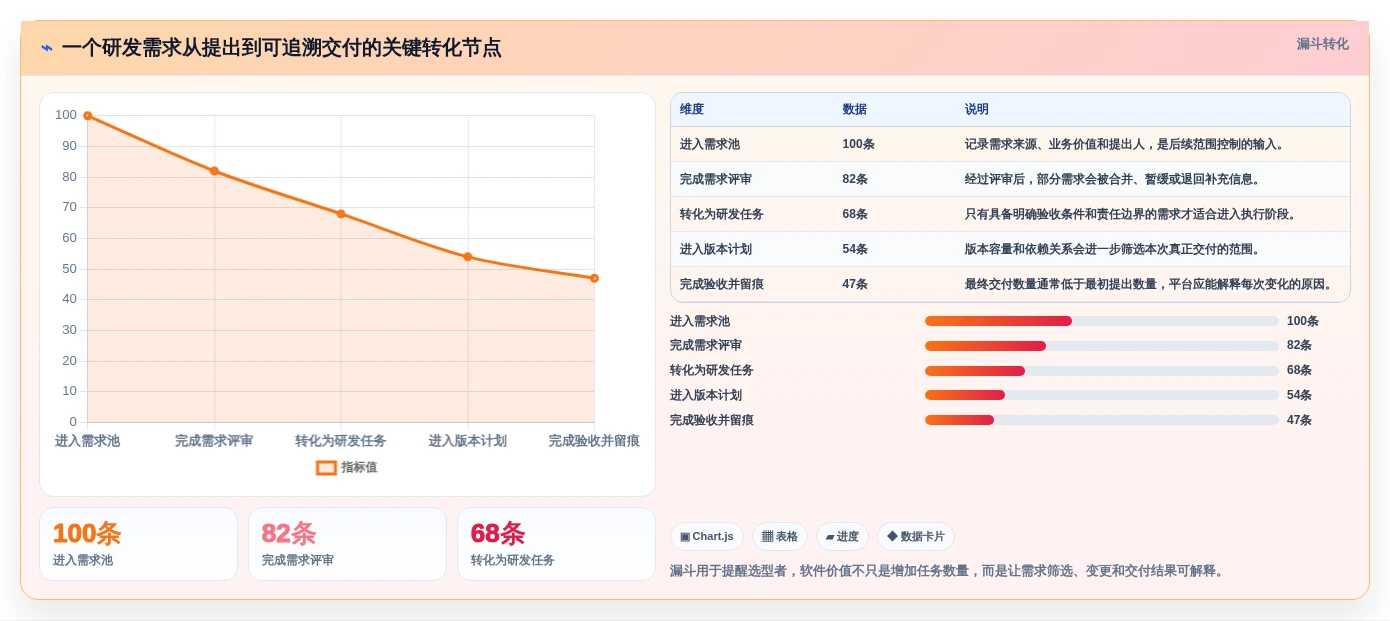The width and height of the screenshot is (1390, 621).
Task: Click the 54条 table data cell
Action: [855, 249]
